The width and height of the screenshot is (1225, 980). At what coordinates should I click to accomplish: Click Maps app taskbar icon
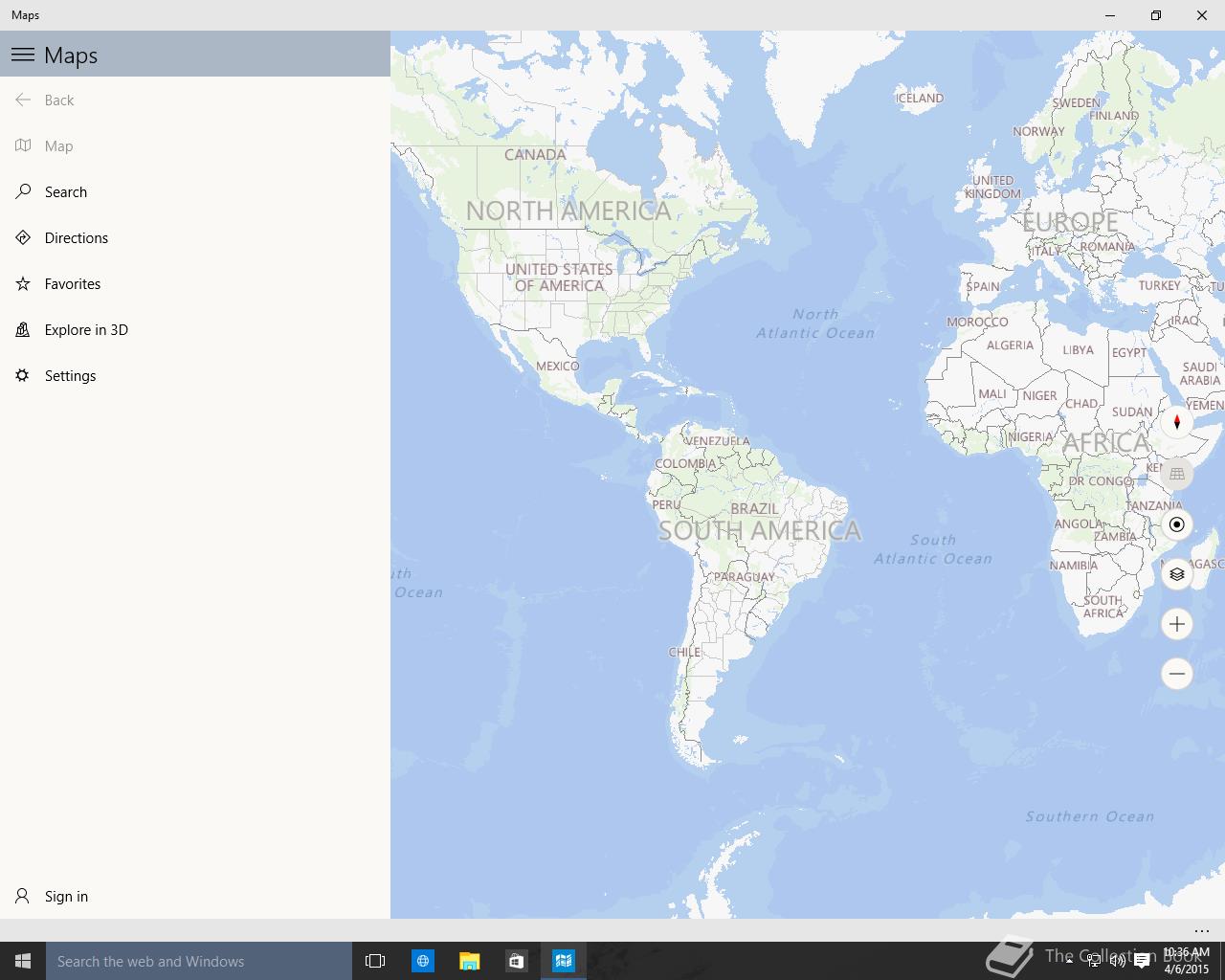coord(563,961)
